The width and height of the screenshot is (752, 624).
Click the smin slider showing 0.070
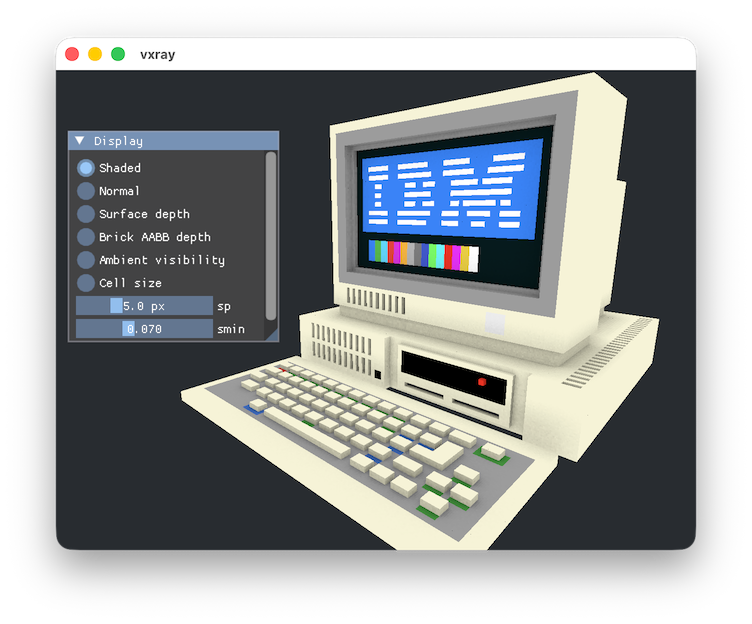(x=144, y=329)
